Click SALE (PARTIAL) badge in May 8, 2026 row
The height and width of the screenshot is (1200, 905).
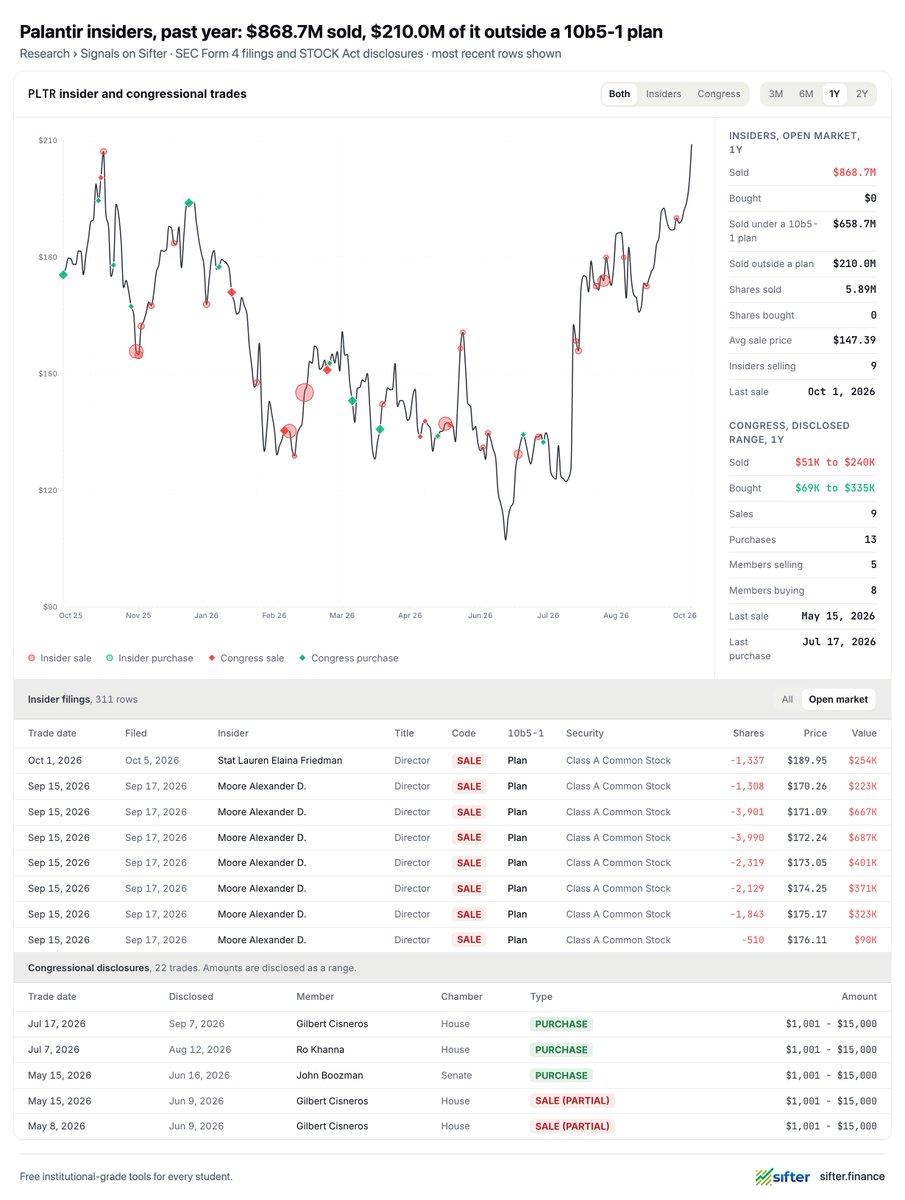(572, 1126)
